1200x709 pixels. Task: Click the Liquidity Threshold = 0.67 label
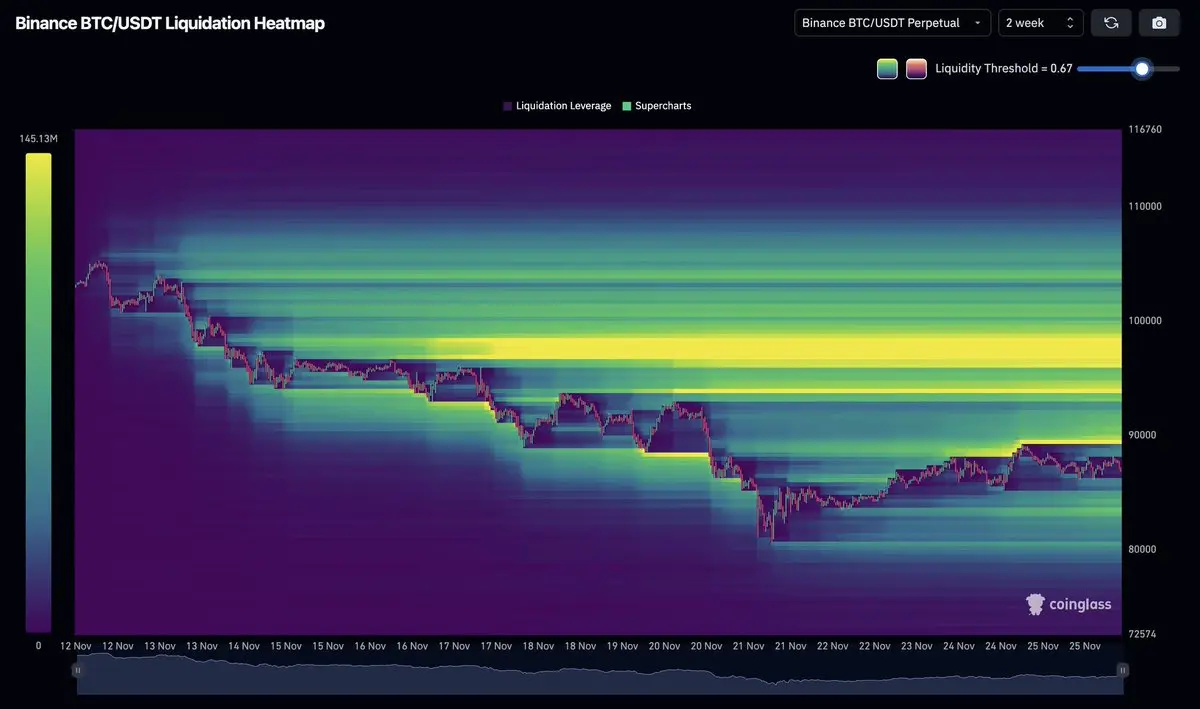[1004, 69]
